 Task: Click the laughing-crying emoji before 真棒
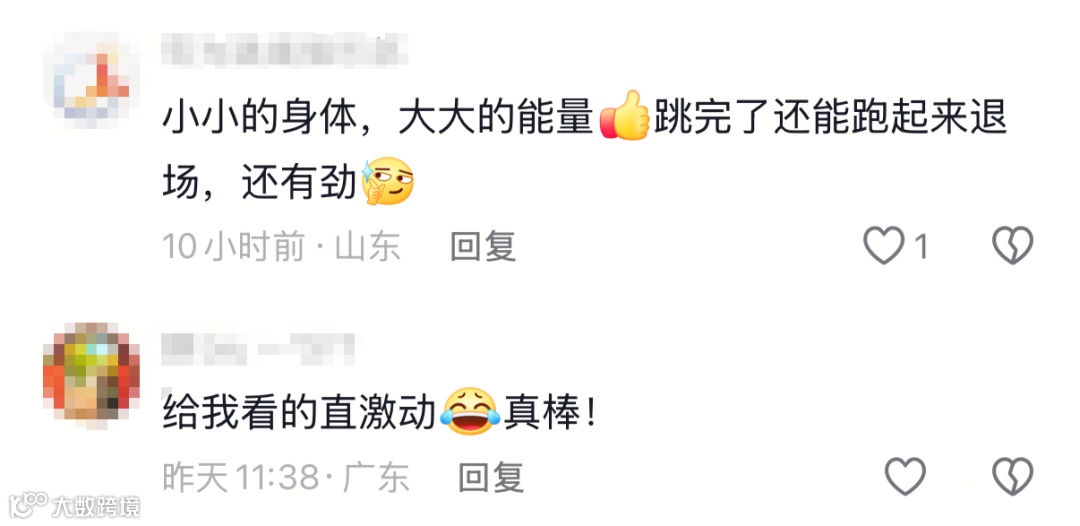tap(472, 411)
